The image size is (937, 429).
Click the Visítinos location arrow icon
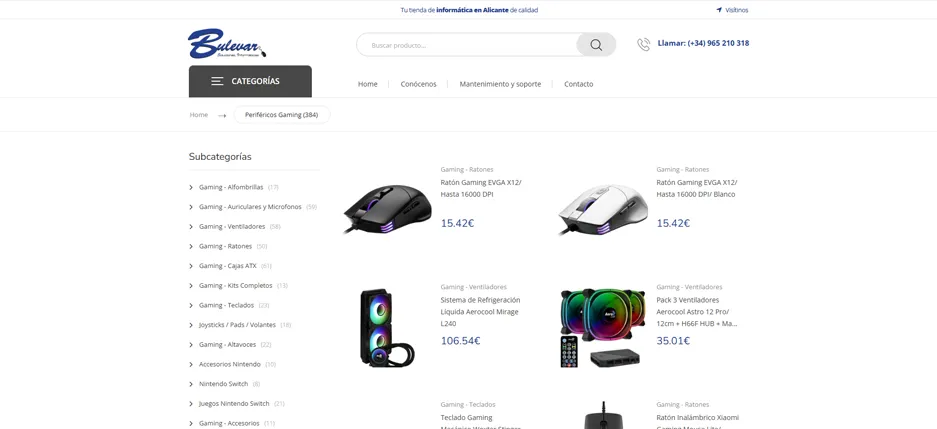(x=719, y=10)
